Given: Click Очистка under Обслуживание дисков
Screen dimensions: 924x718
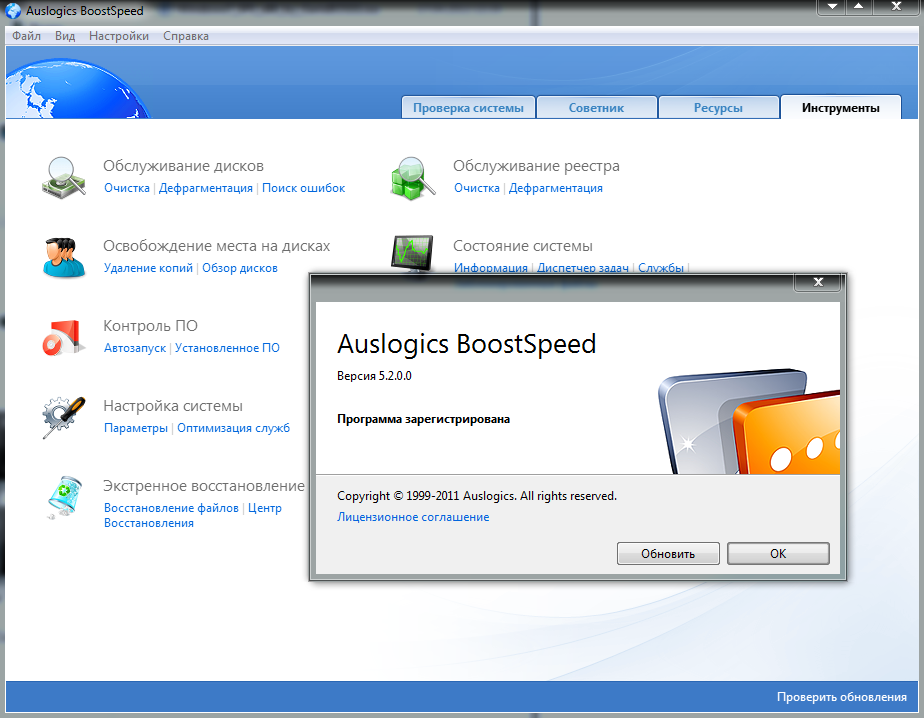Looking at the screenshot, I should tap(127, 188).
